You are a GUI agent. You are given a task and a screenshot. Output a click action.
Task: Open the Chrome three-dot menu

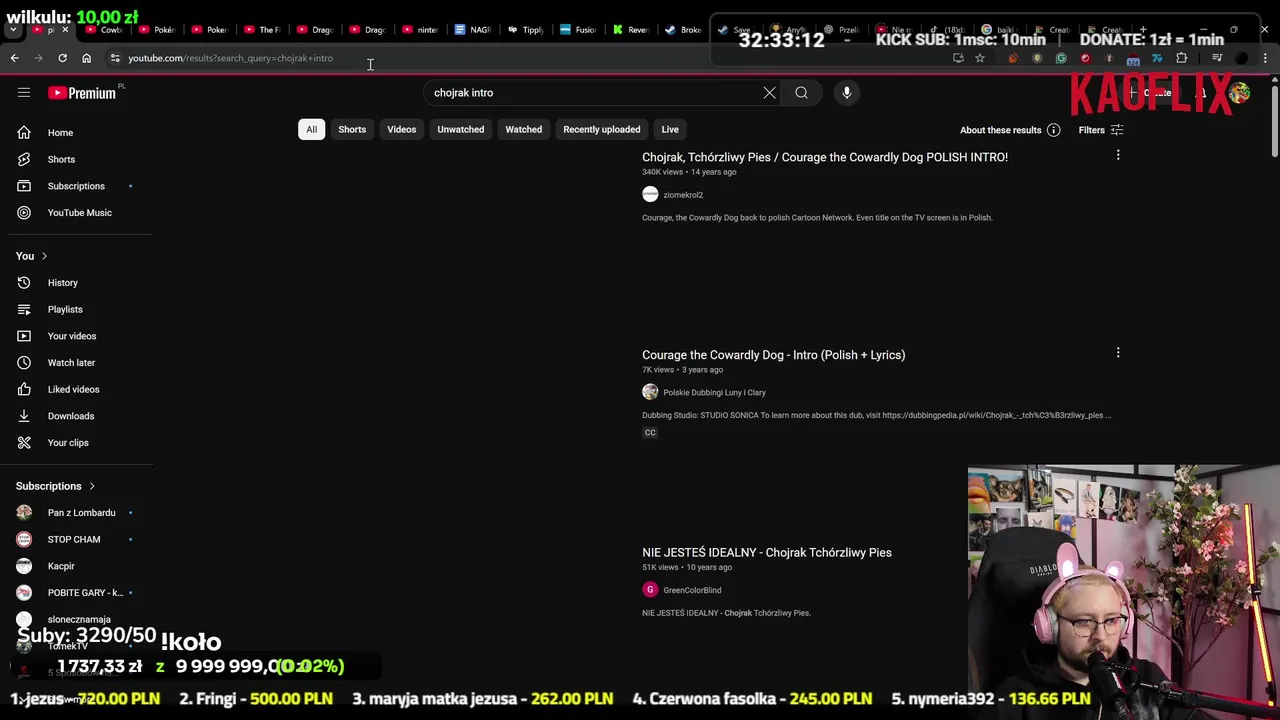(x=1265, y=58)
